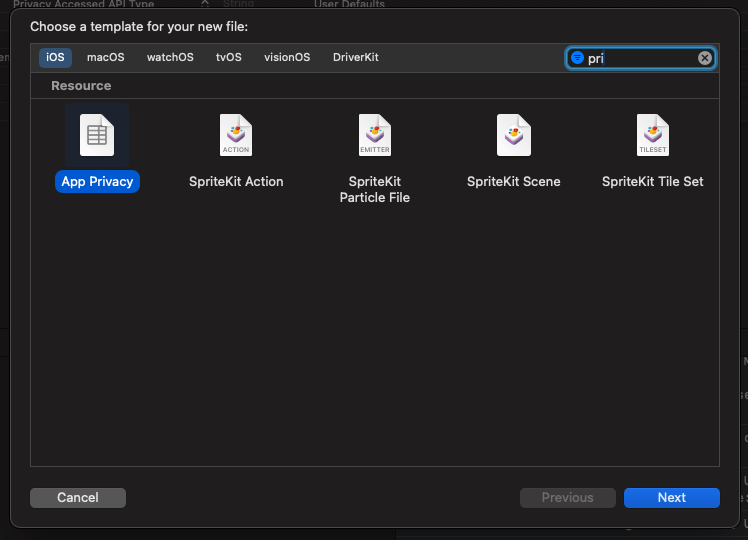The width and height of the screenshot is (748, 540).
Task: Clear the search text with X button
Action: click(705, 58)
